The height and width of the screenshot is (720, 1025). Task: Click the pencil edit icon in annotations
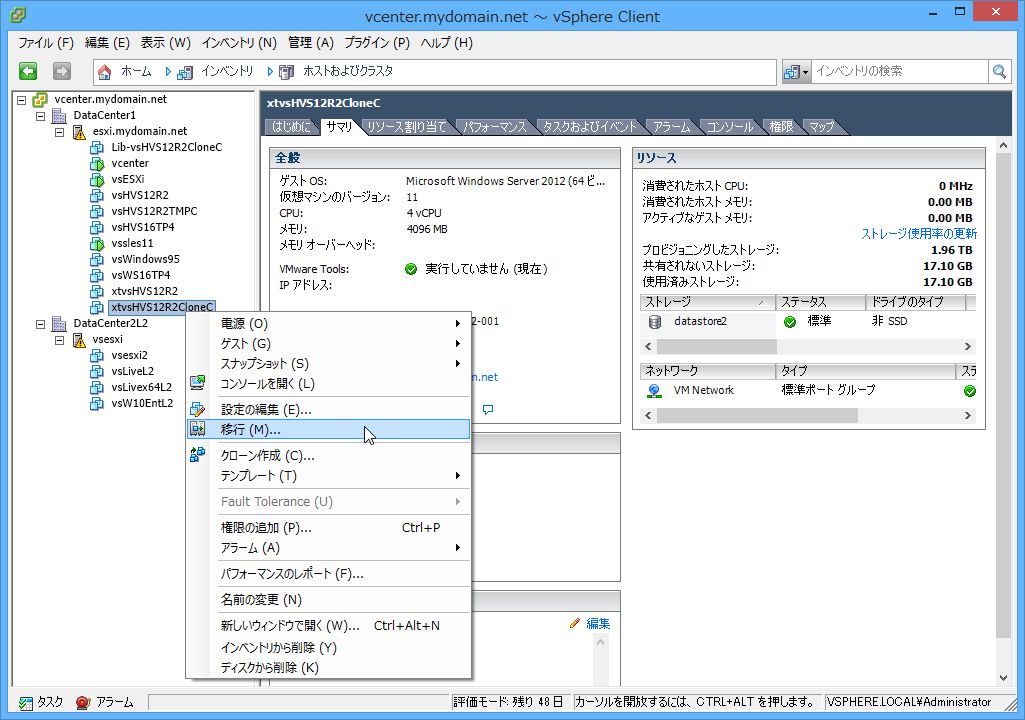[x=575, y=623]
